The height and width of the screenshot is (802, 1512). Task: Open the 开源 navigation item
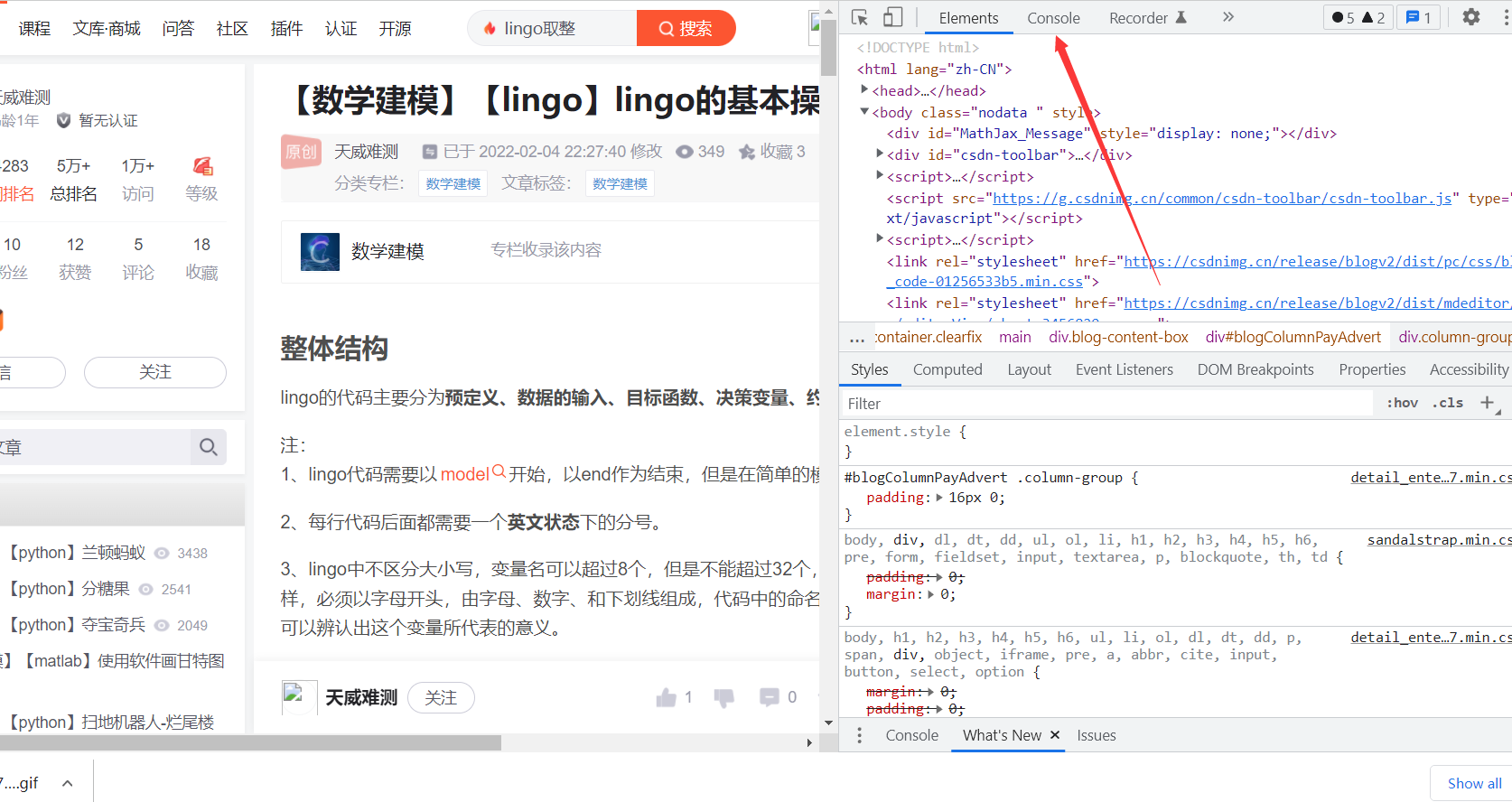click(x=395, y=28)
